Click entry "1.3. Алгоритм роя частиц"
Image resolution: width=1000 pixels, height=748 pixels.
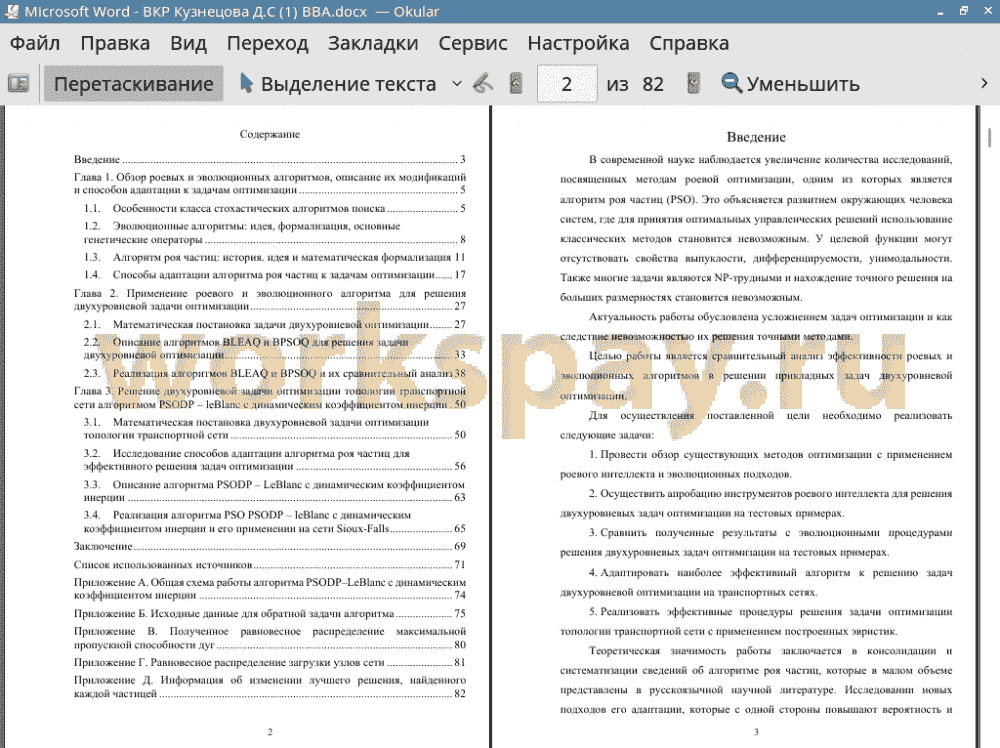click(x=275, y=257)
